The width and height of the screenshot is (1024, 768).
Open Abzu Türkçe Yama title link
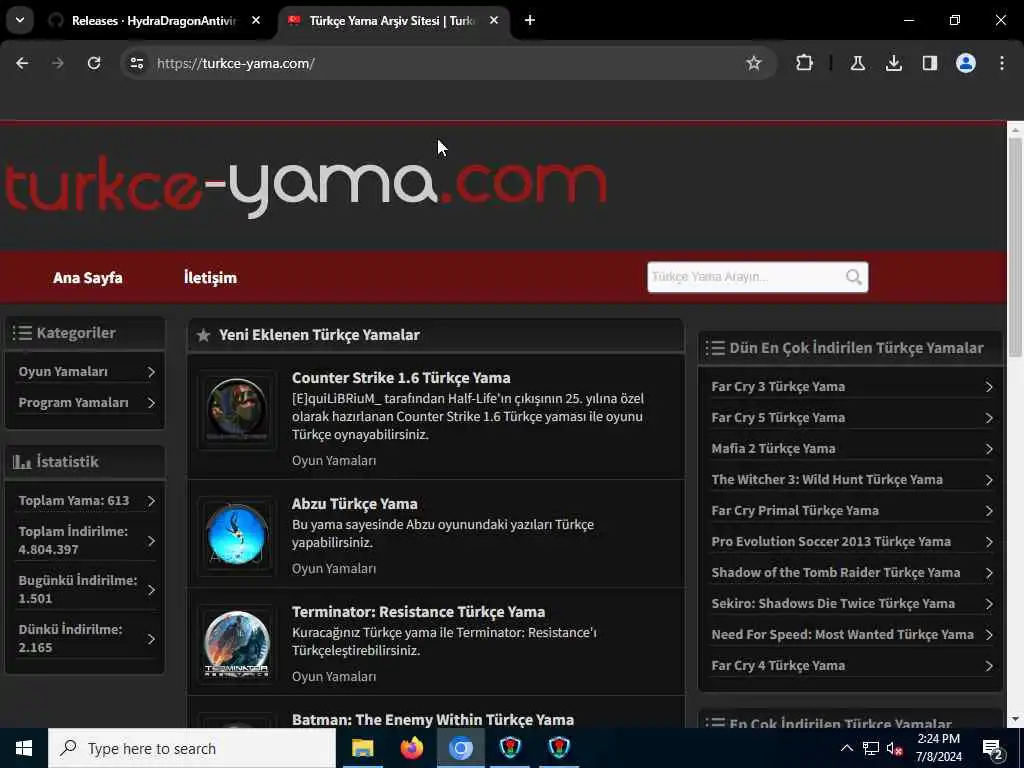[355, 504]
